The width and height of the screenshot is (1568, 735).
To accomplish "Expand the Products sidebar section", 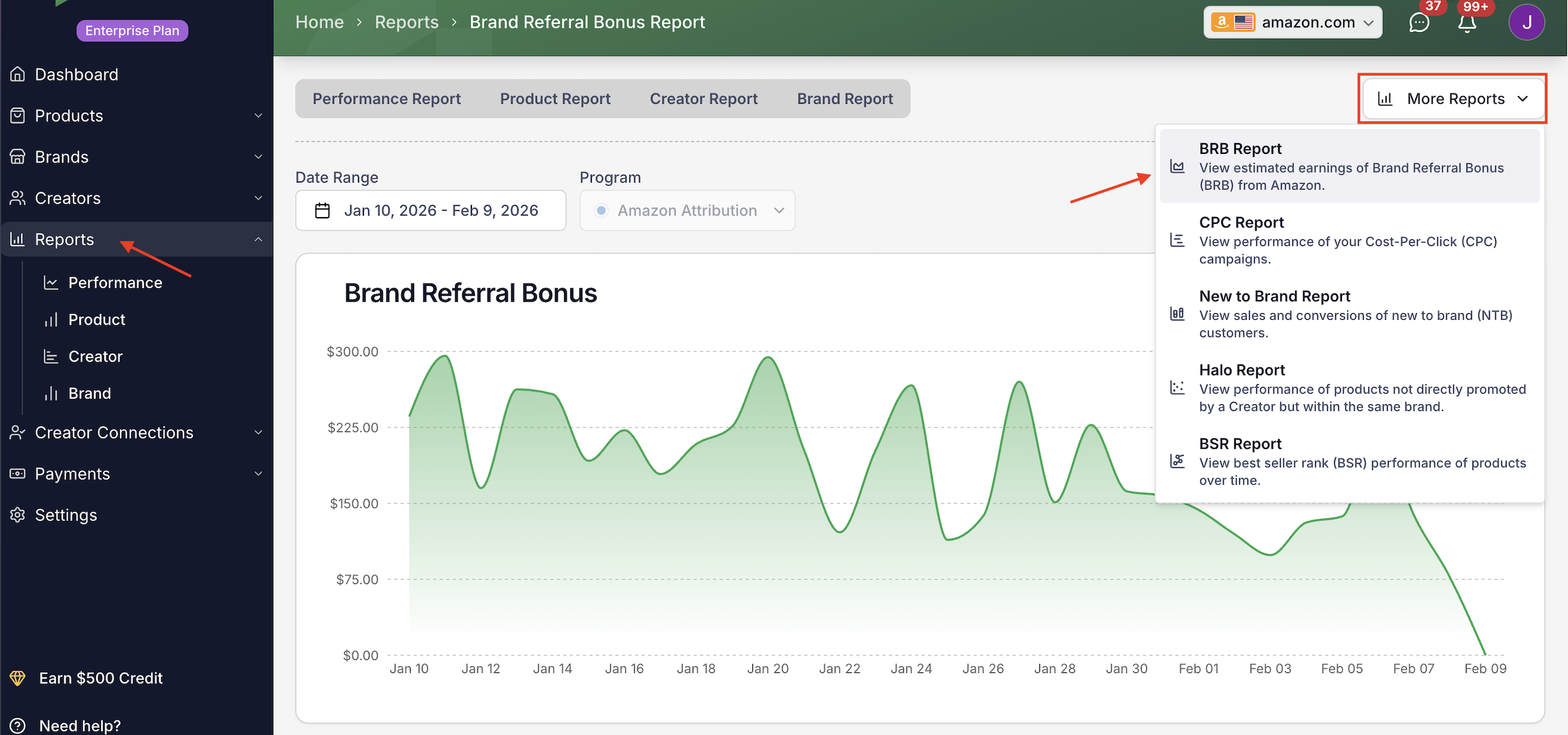I will 258,116.
